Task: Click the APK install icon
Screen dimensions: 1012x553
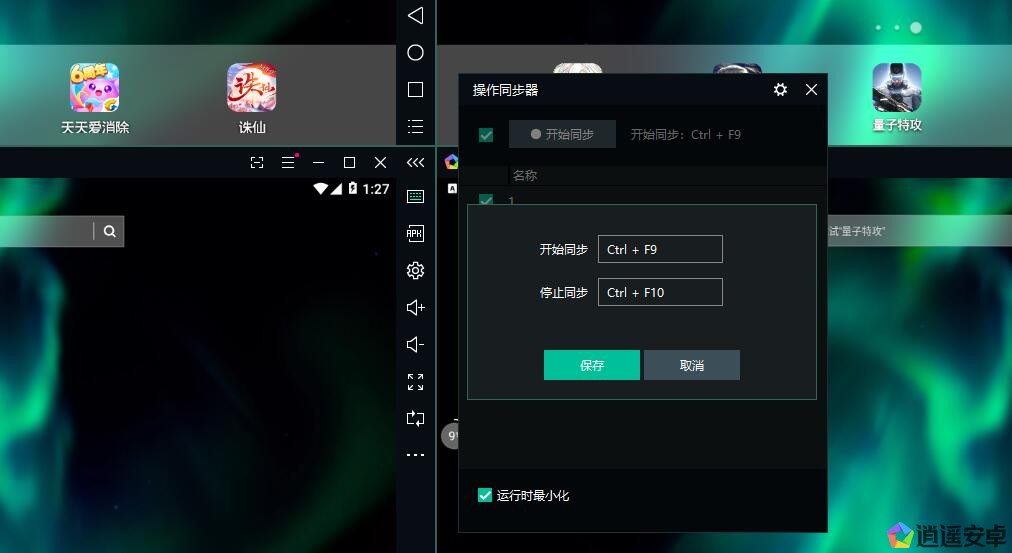Action: click(415, 233)
